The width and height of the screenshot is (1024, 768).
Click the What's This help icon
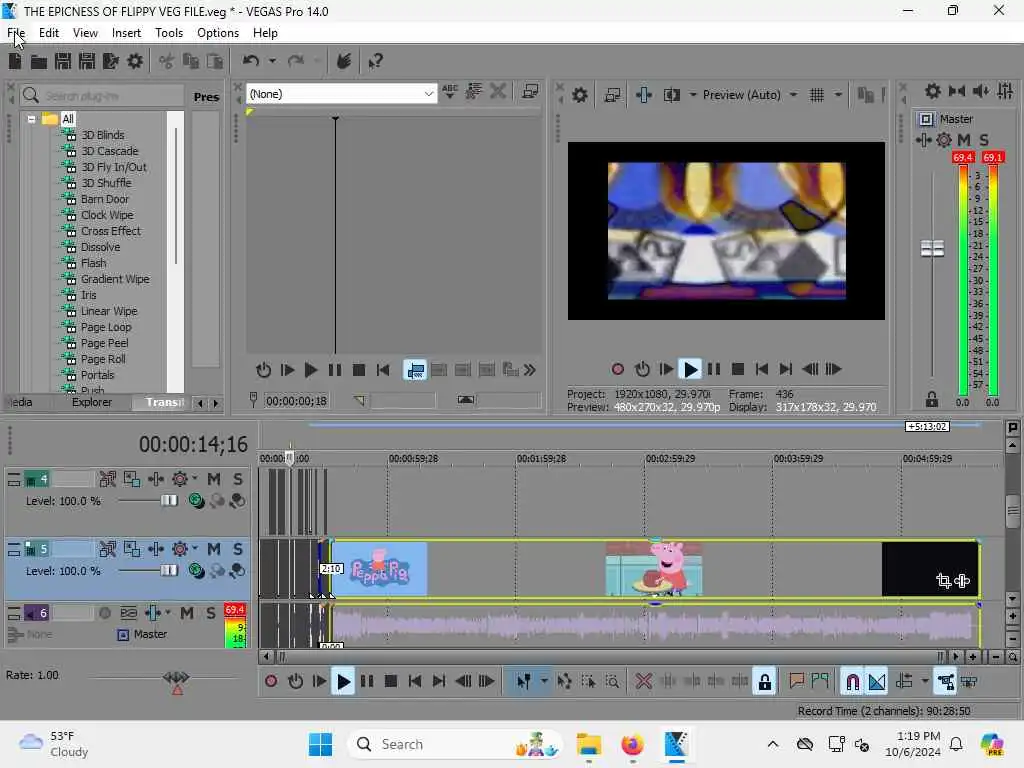[x=375, y=61]
